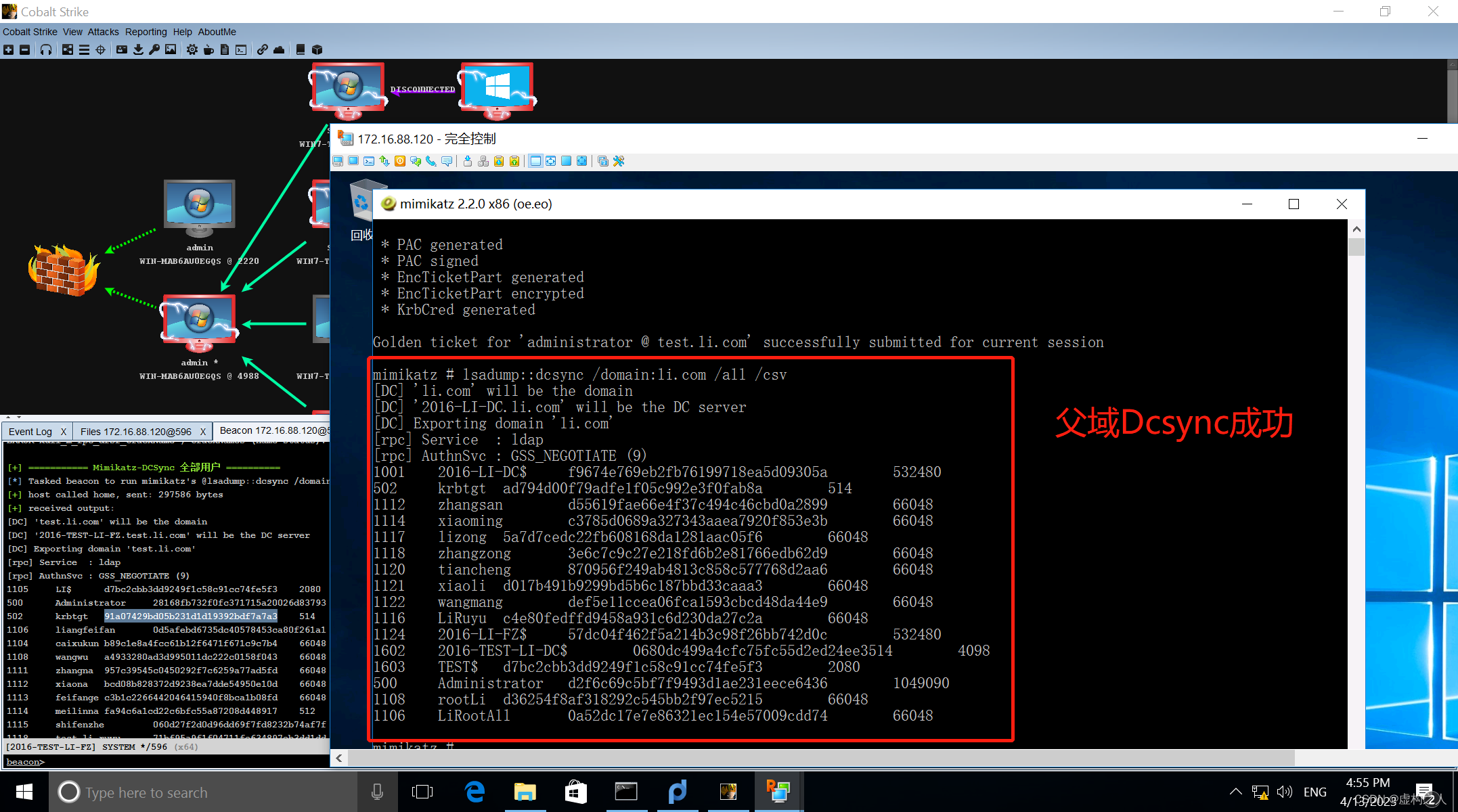The height and width of the screenshot is (812, 1458).
Task: Open the Attacks menu
Action: click(103, 32)
